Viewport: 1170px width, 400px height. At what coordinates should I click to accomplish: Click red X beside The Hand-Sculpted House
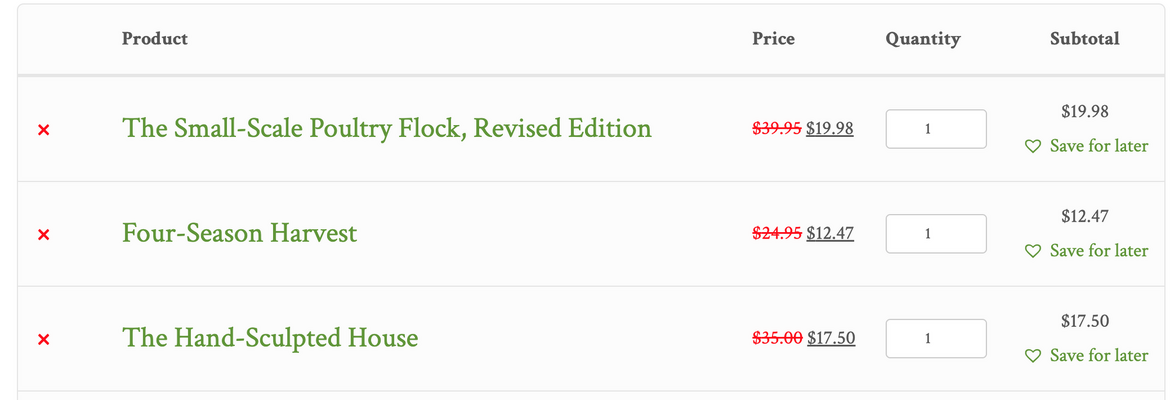coord(43,340)
